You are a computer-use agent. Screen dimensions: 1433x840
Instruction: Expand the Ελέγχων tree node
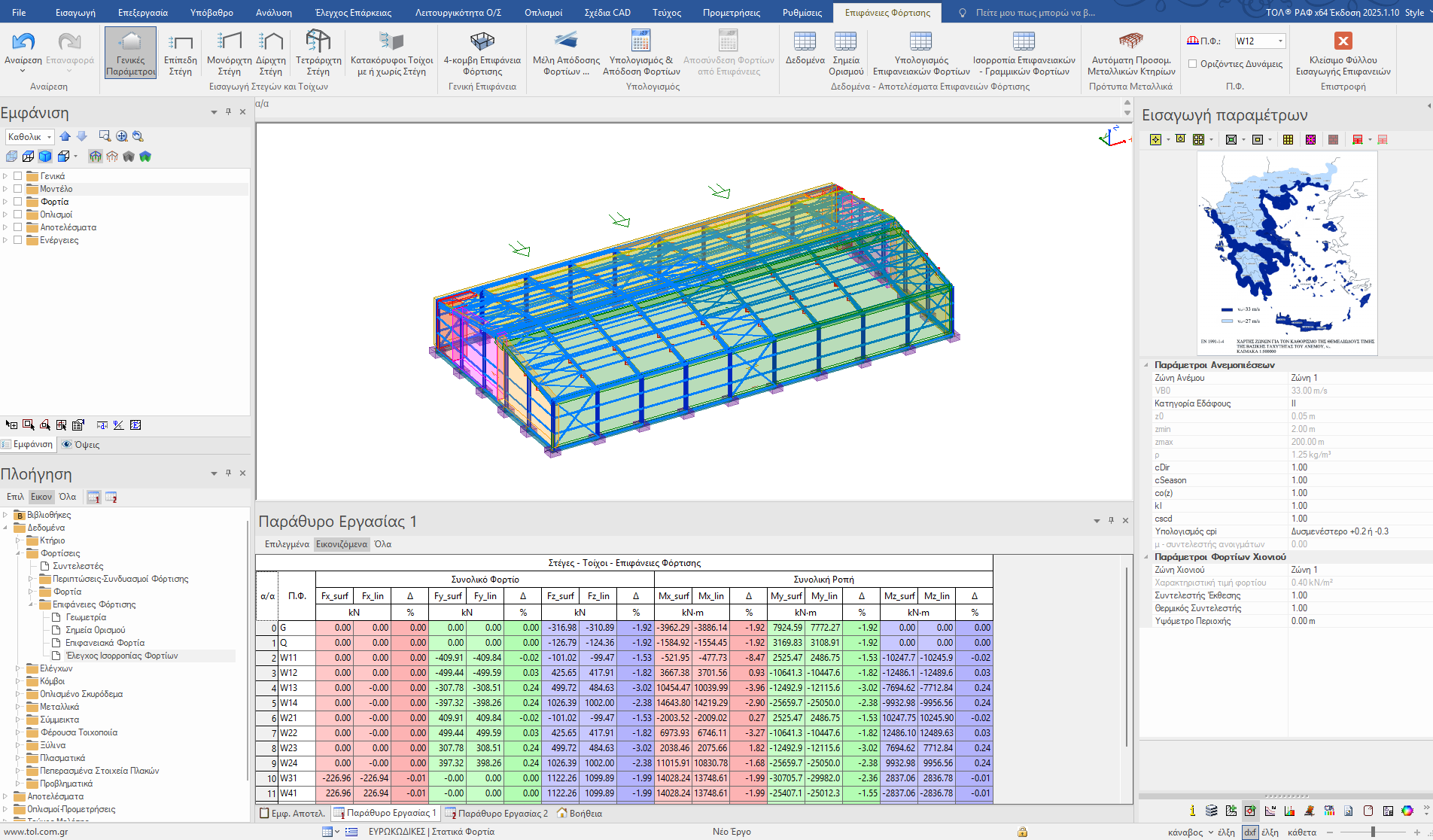pos(18,668)
